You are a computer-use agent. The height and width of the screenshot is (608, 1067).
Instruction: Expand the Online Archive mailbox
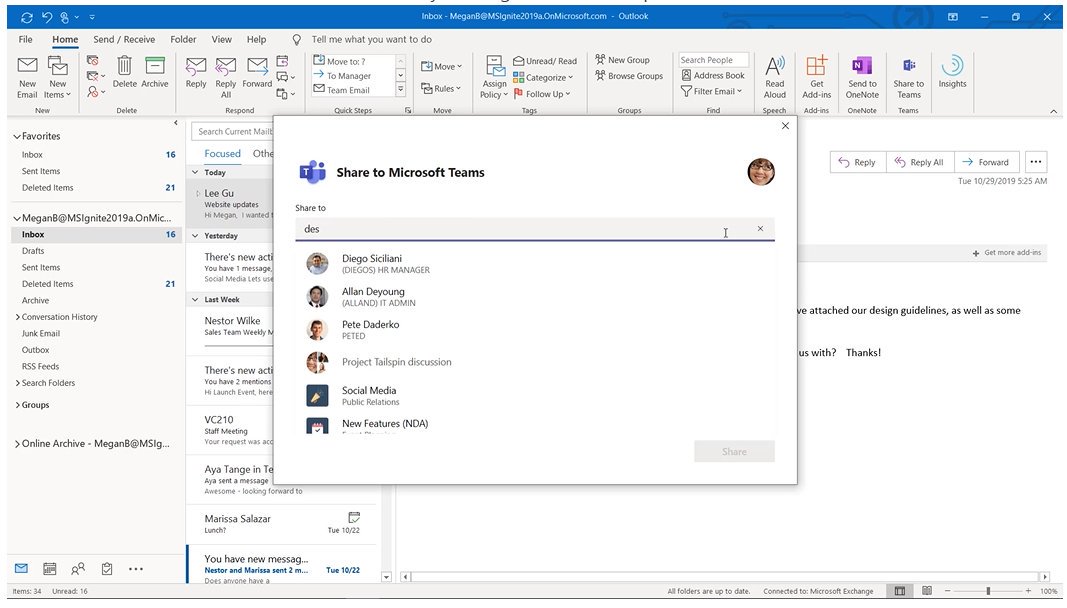point(18,444)
